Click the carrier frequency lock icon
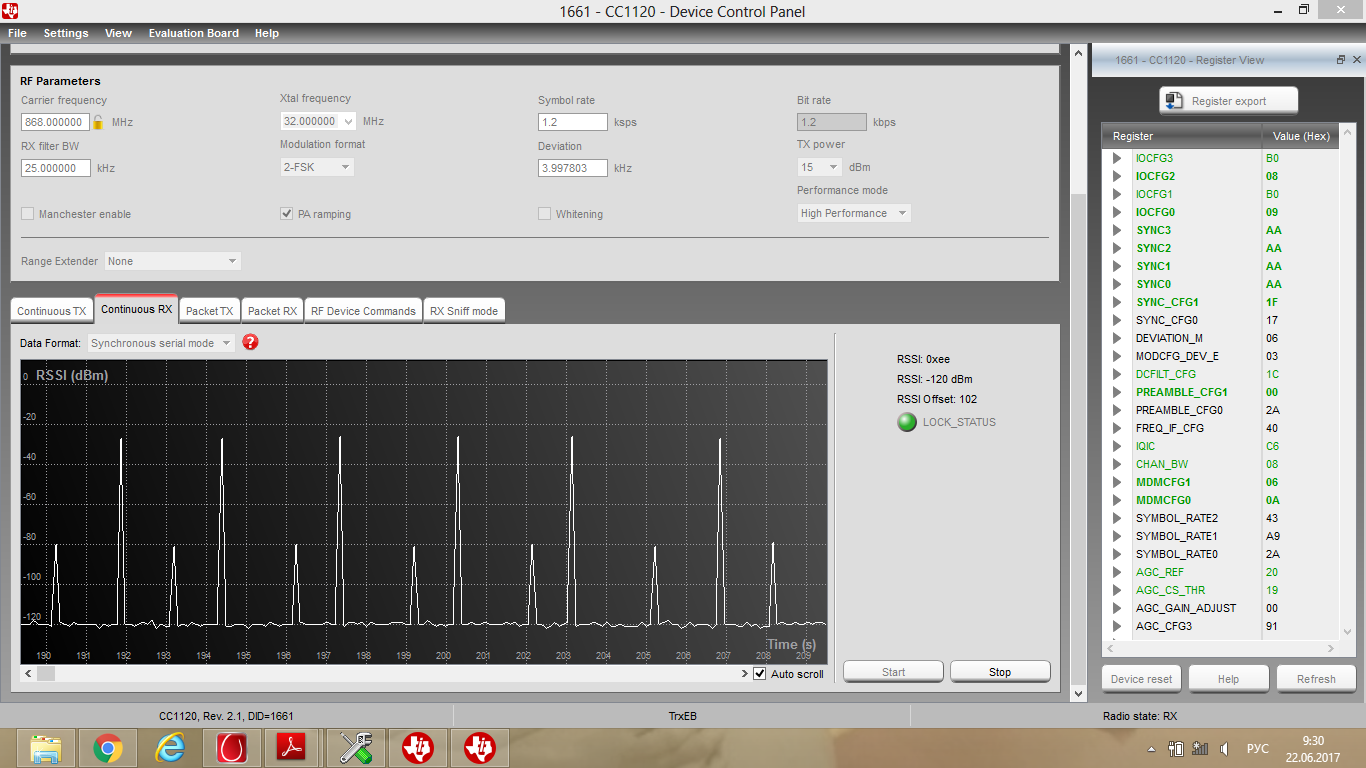 tap(98, 122)
